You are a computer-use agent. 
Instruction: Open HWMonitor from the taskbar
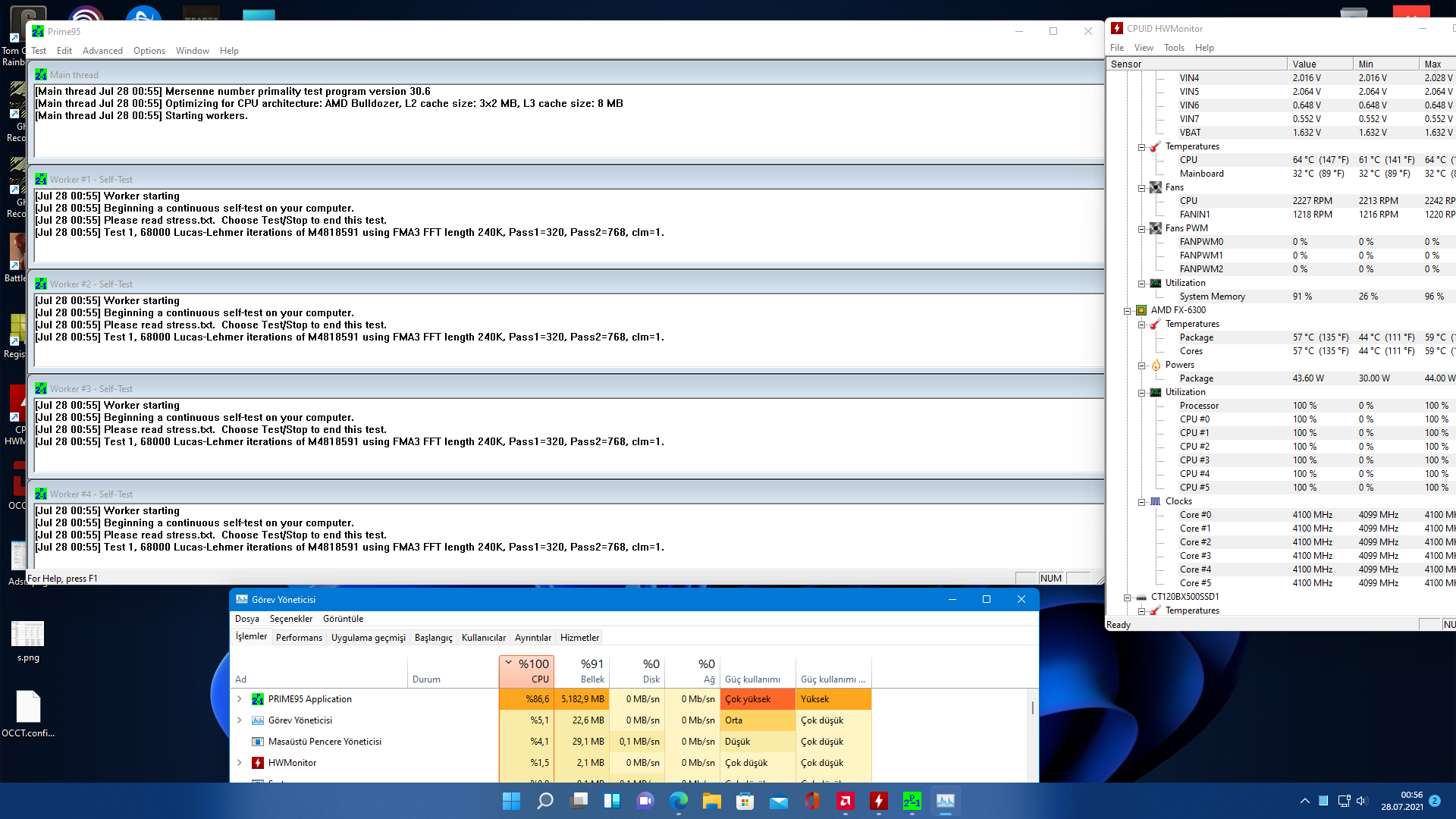coord(878,801)
